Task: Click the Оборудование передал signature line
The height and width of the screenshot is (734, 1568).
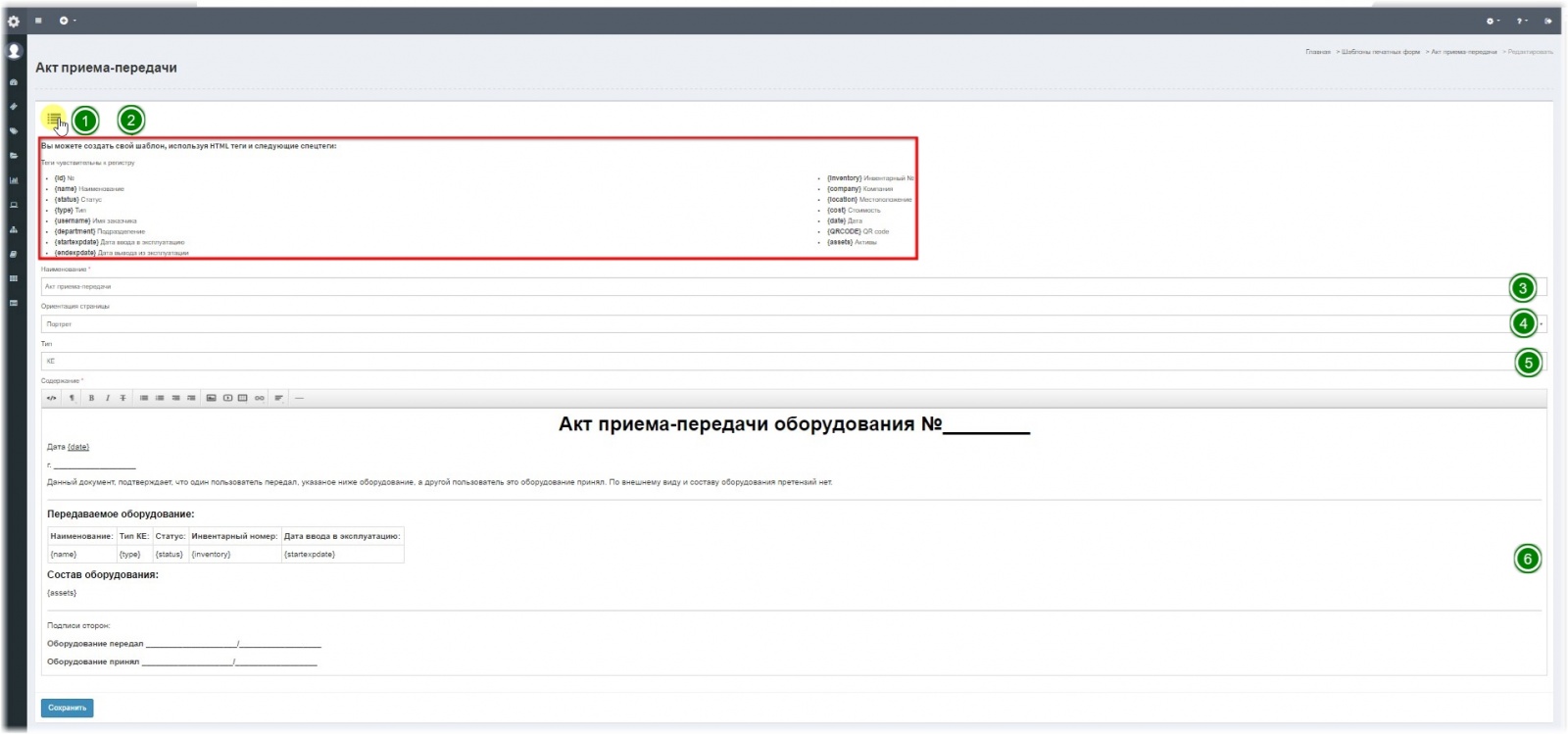Action: (x=184, y=644)
